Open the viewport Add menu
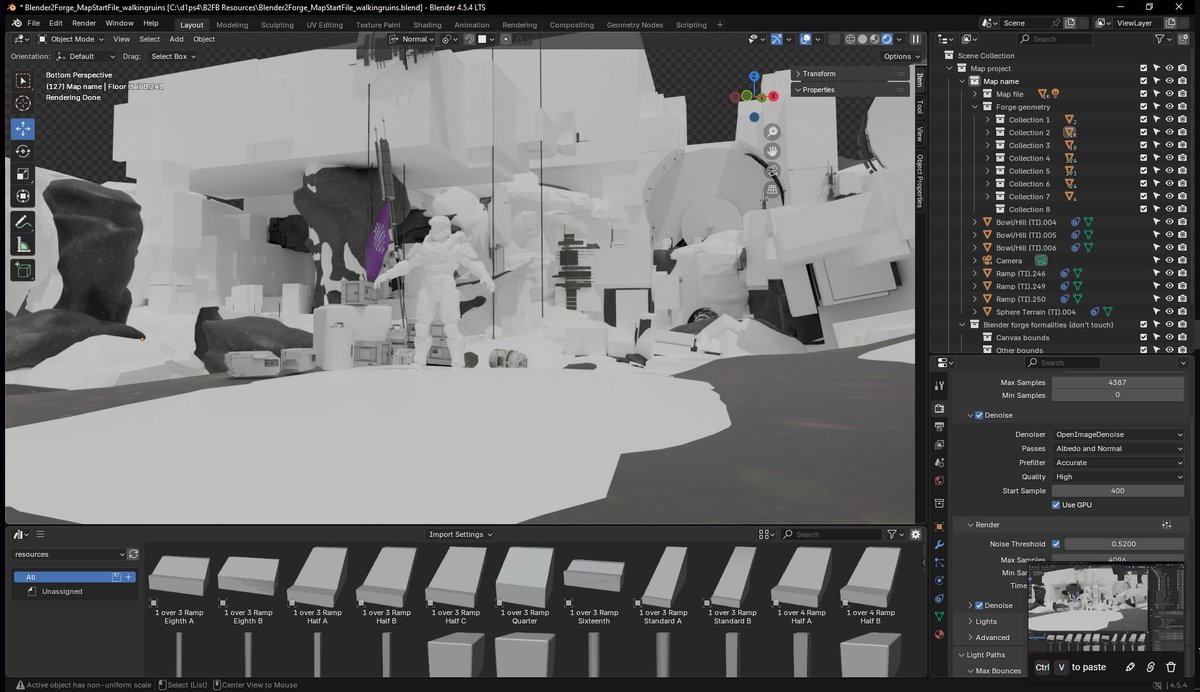 (x=176, y=39)
